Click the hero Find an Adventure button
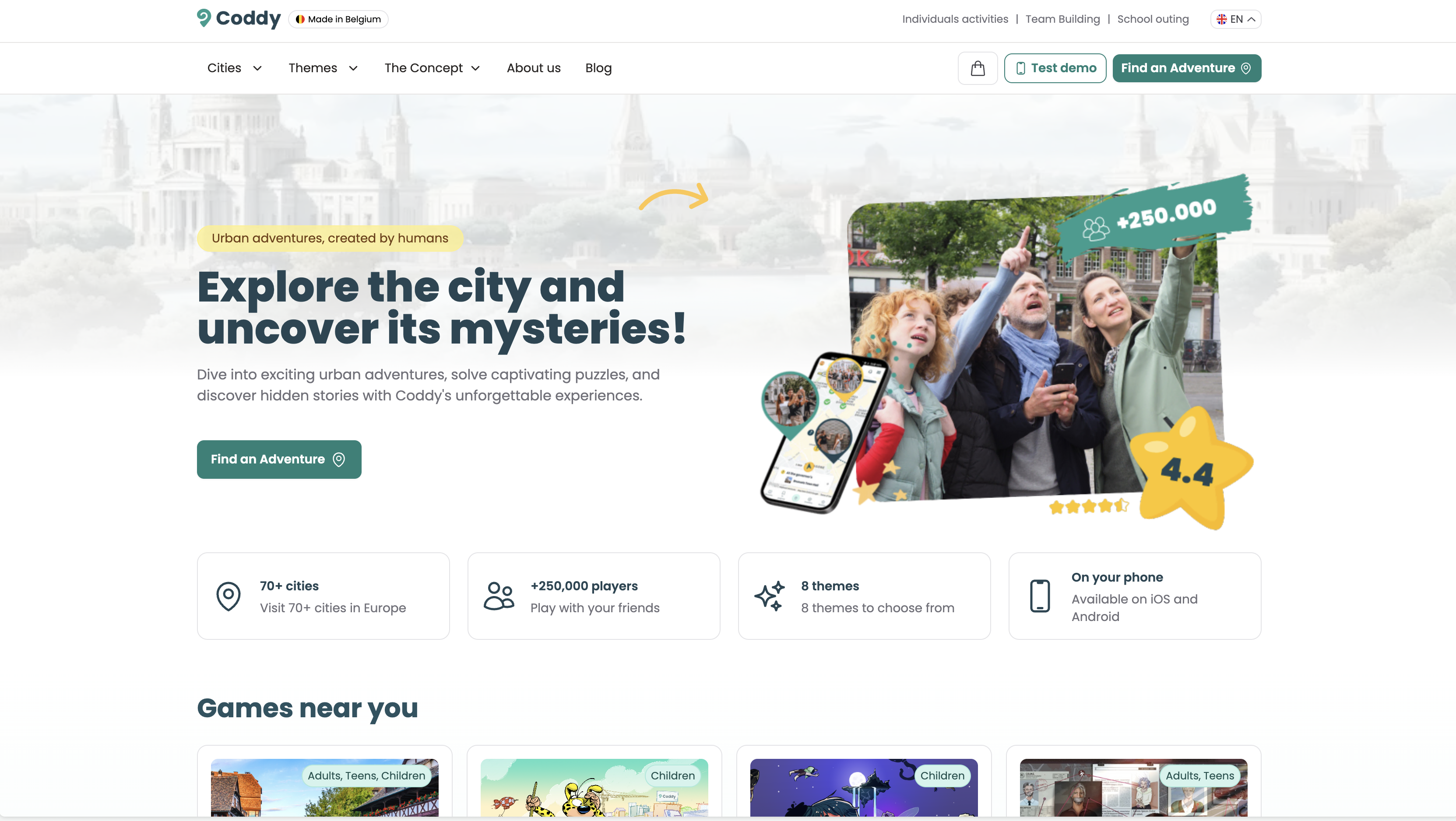The width and height of the screenshot is (1456, 821). [279, 460]
